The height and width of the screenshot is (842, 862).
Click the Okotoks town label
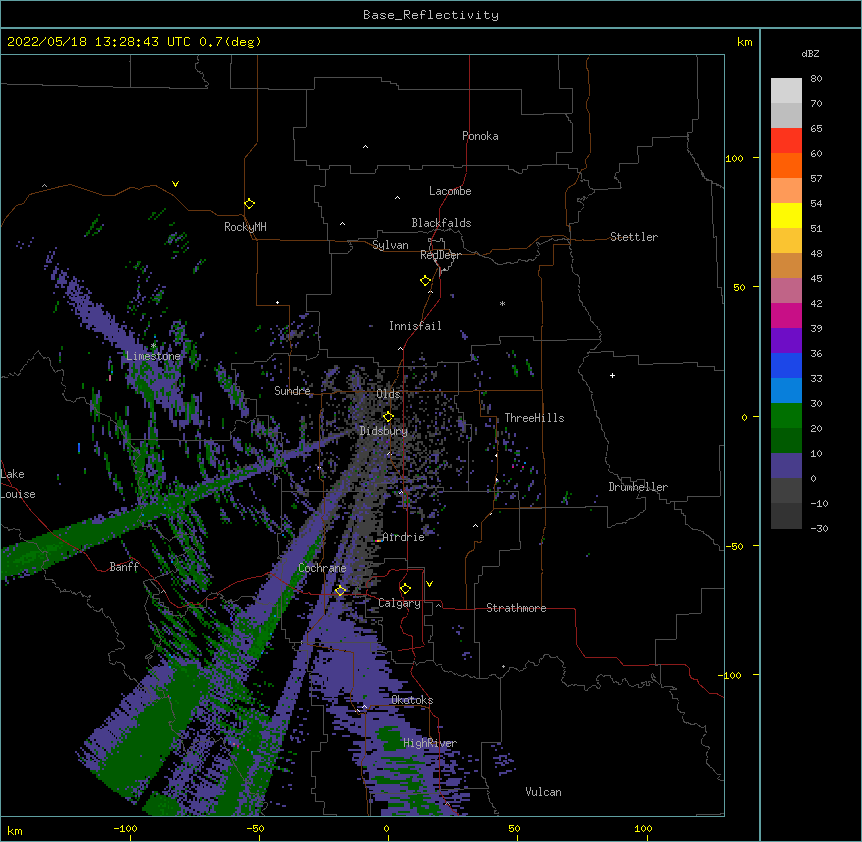pos(412,700)
